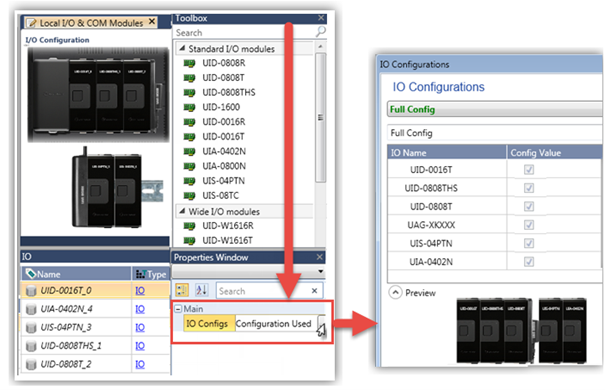Screen dimensions: 605x390
Task: Collapse the Wide I/O modules group
Action: tap(182, 211)
